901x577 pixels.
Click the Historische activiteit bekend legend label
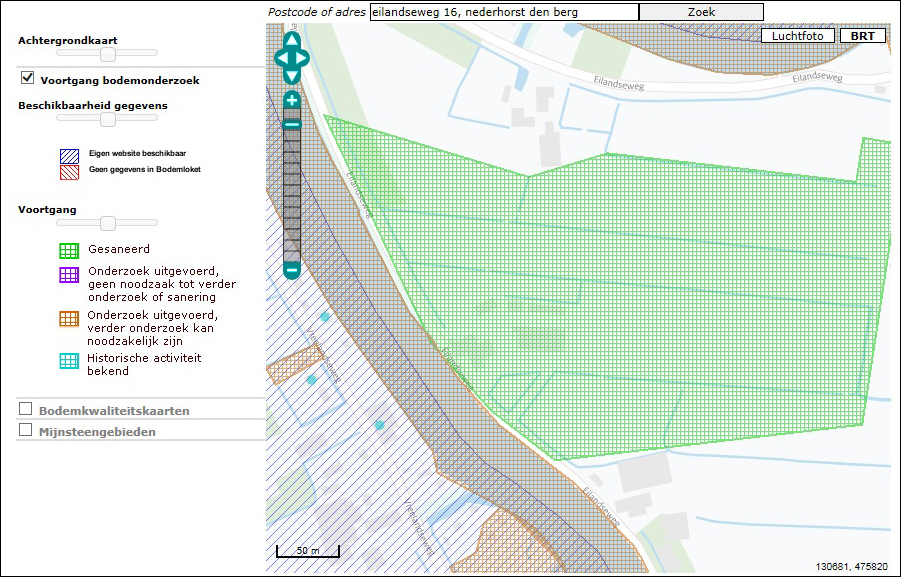pos(144,364)
